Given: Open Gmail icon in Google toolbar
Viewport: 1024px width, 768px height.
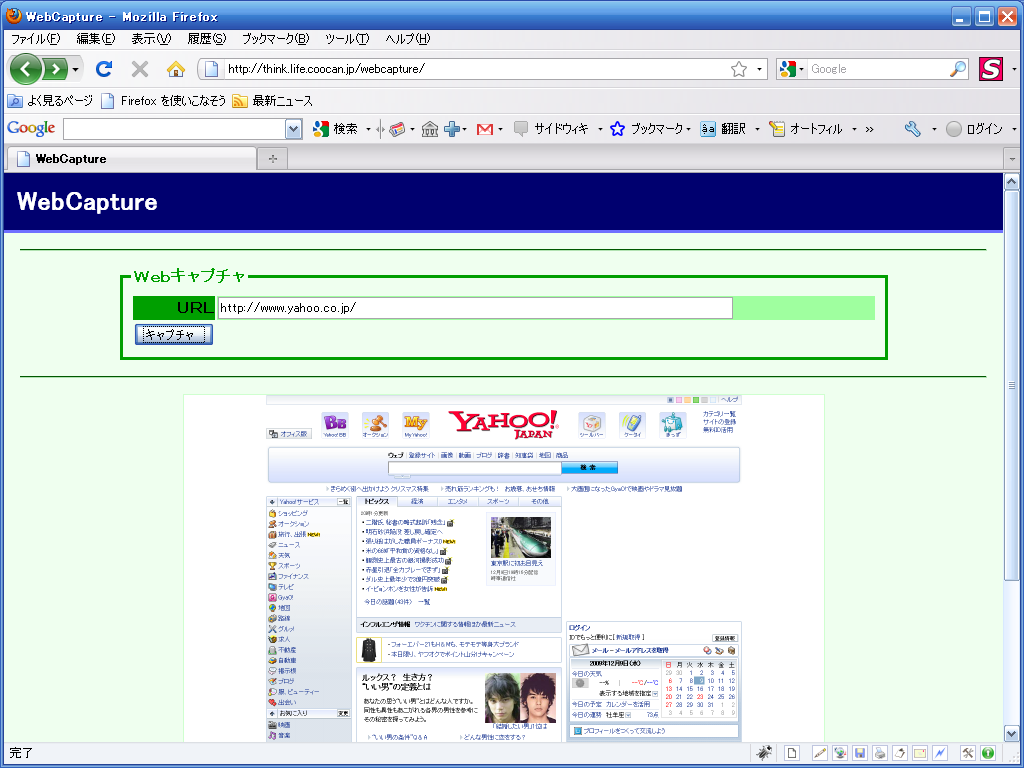Looking at the screenshot, I should [x=485, y=129].
